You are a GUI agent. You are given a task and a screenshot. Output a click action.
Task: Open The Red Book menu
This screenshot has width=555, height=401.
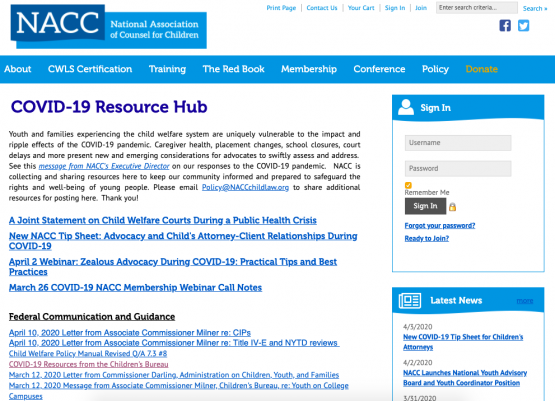tap(233, 69)
